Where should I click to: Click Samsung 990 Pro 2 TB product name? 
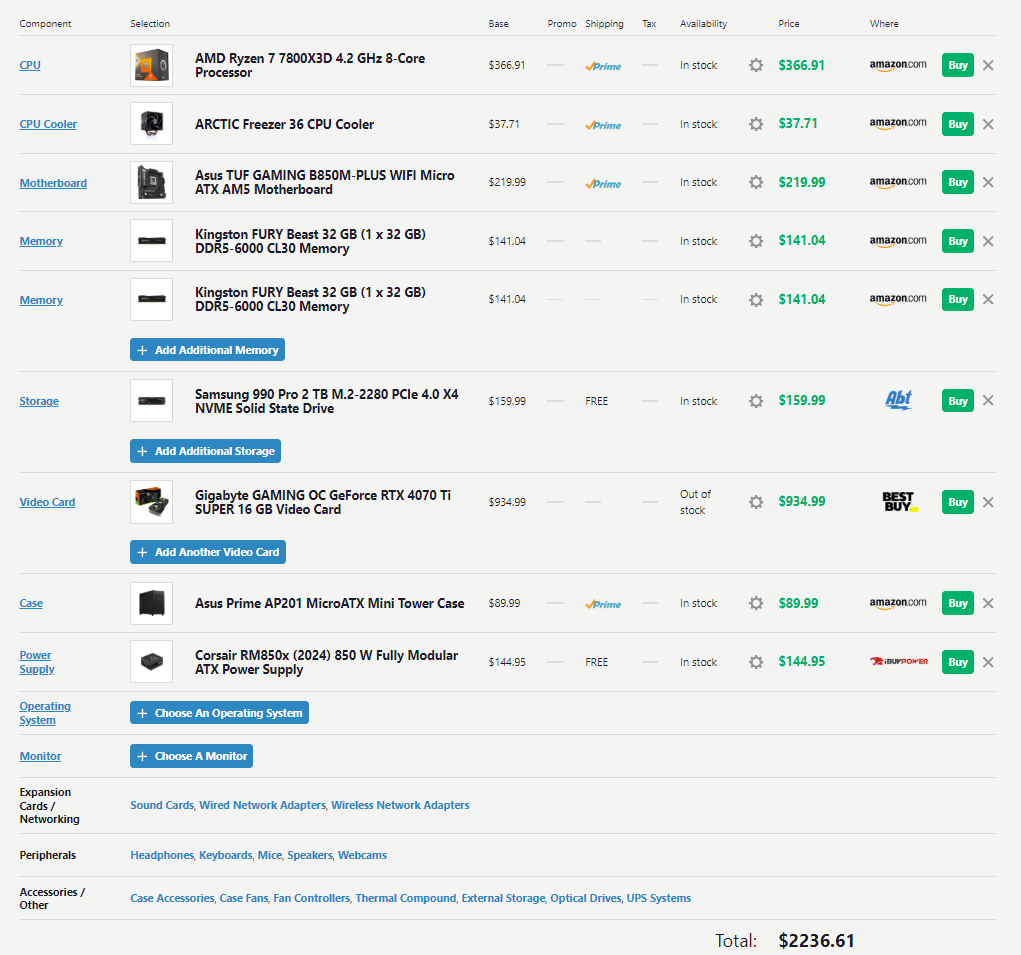pos(327,401)
